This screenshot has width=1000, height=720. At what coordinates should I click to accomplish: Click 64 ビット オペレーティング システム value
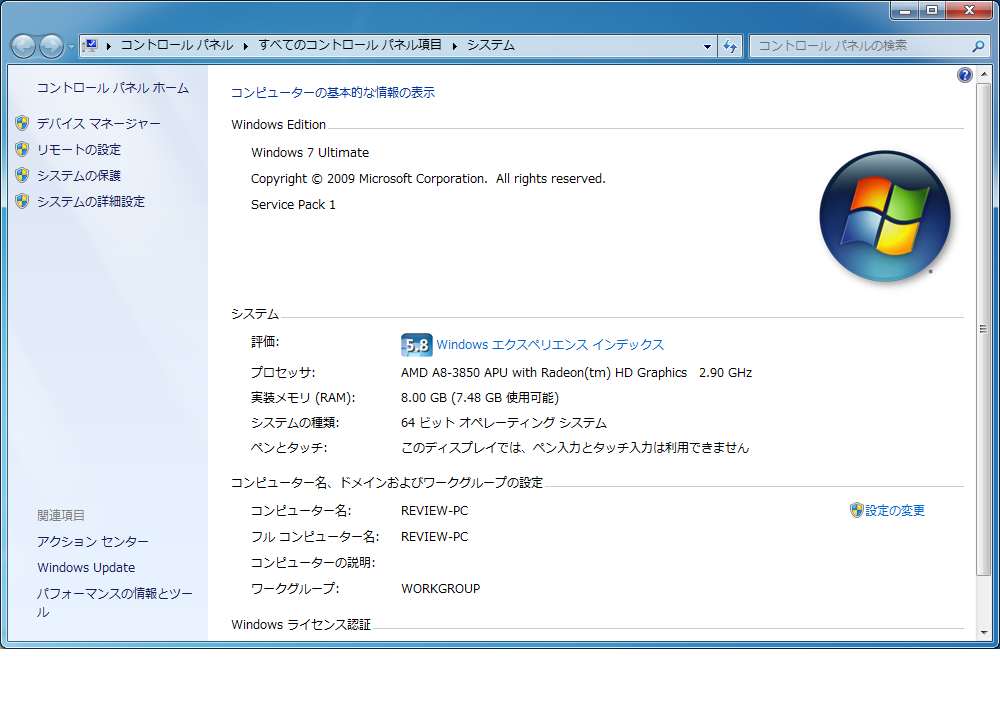coord(504,423)
